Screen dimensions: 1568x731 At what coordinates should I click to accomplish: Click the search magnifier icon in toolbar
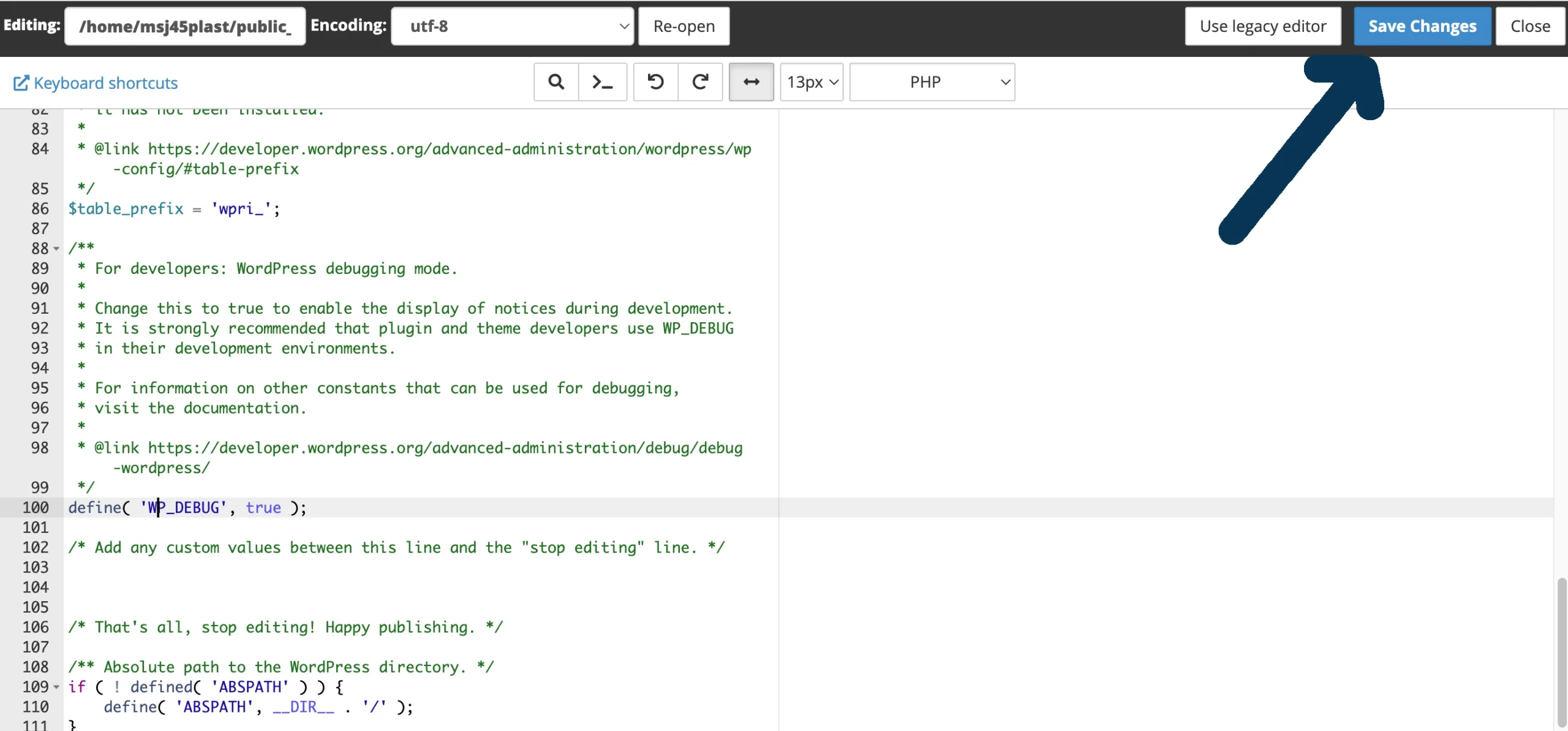(x=556, y=82)
